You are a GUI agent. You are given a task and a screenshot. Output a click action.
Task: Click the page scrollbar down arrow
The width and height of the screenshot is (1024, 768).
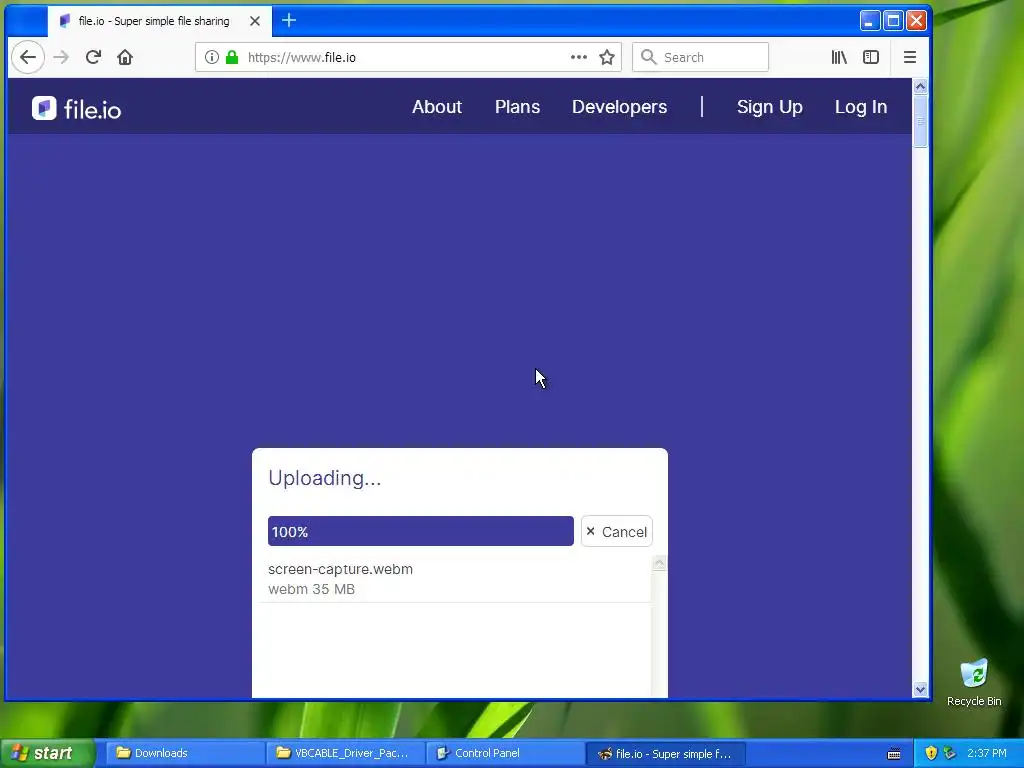click(920, 690)
